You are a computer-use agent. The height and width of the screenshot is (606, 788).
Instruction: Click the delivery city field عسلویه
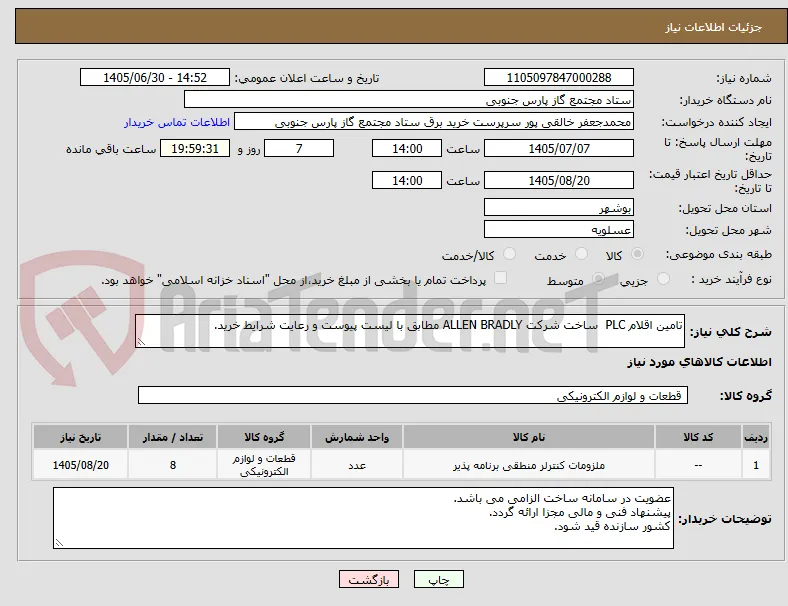pos(559,230)
